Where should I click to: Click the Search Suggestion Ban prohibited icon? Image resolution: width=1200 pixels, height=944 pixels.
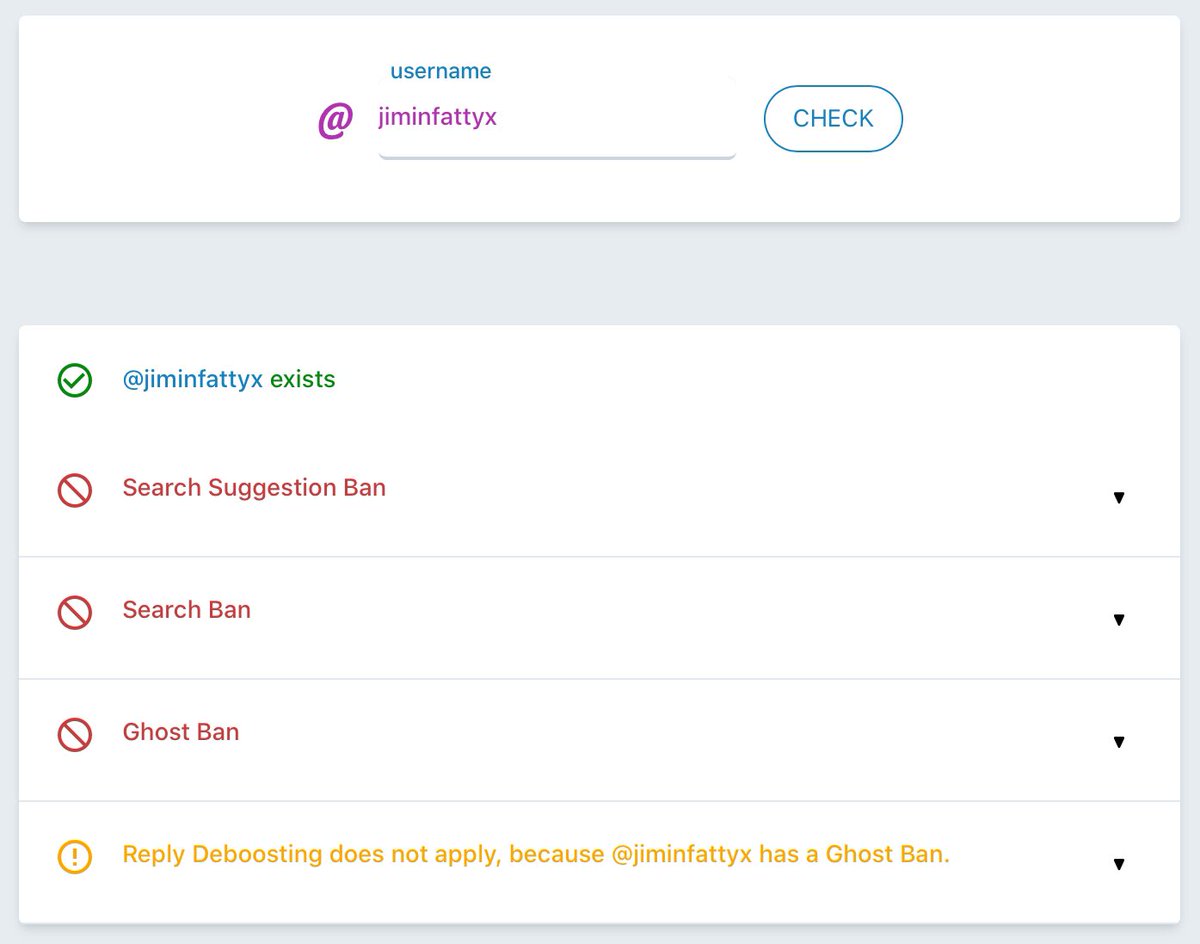coord(75,490)
